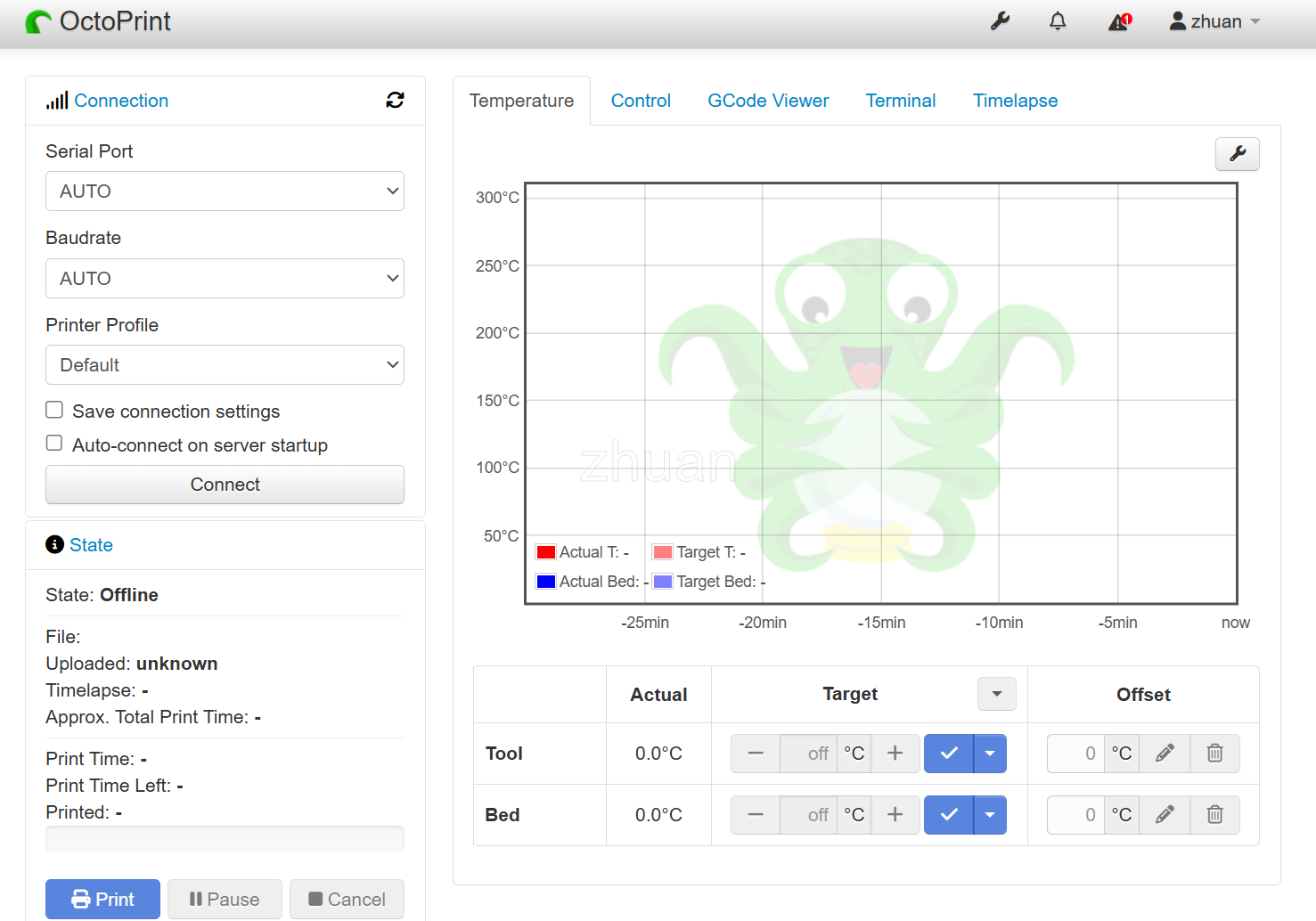Open settings via navbar wrench icon
Viewport: 1316px width, 921px height.
click(x=1000, y=21)
